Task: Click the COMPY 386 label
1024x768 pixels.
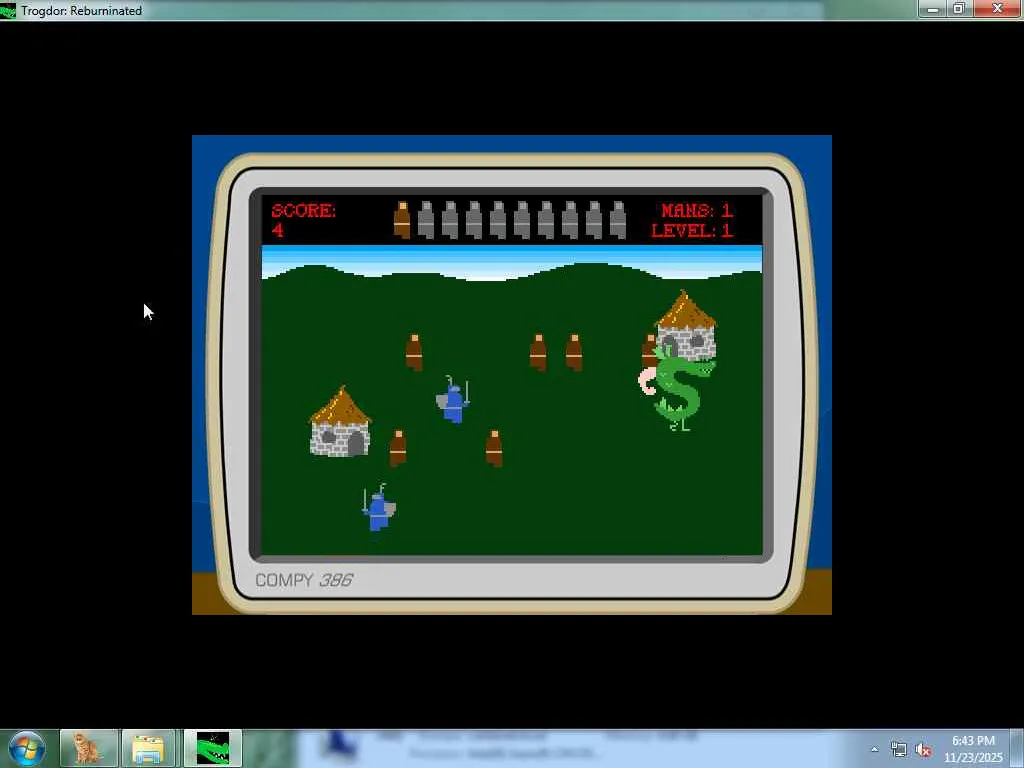Action: pos(304,580)
